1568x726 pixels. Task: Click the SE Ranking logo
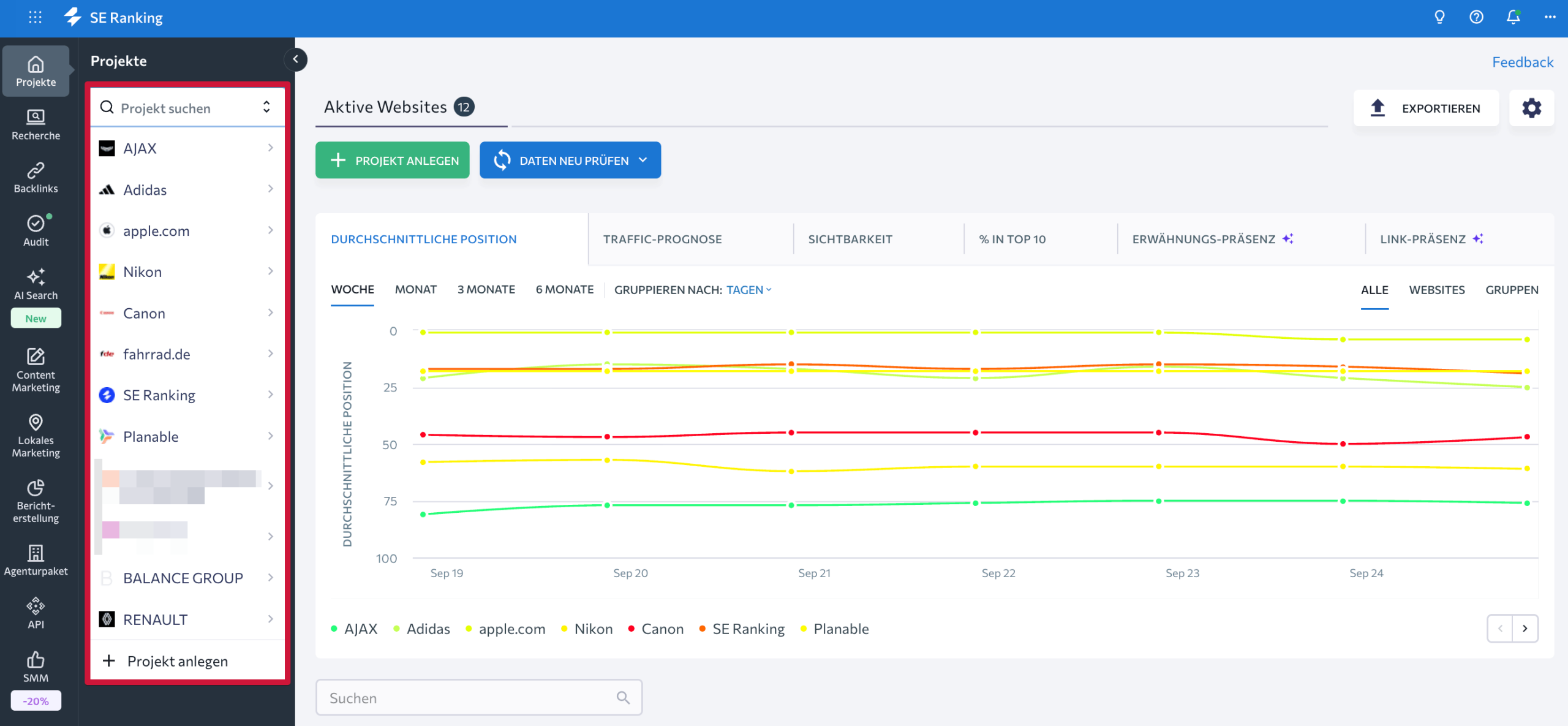pos(114,17)
